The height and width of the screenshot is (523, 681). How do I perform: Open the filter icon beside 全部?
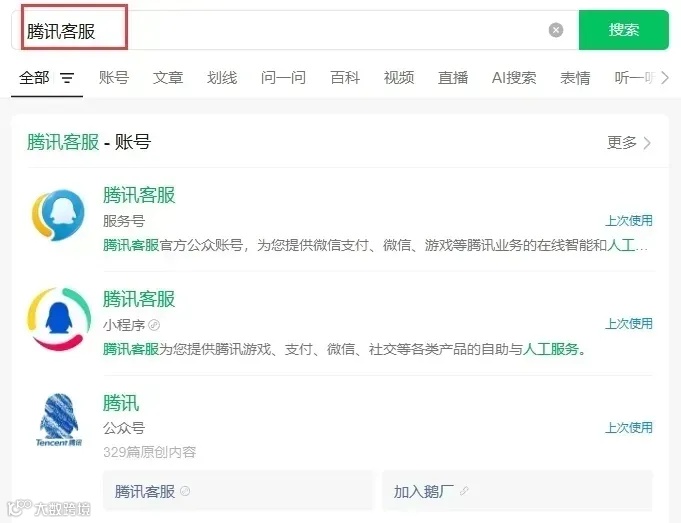coord(67,78)
